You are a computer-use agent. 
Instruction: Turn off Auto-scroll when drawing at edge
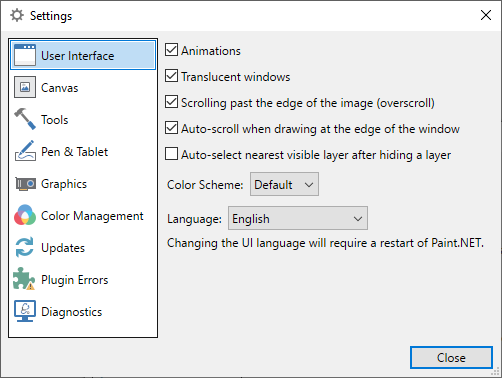pyautogui.click(x=171, y=128)
